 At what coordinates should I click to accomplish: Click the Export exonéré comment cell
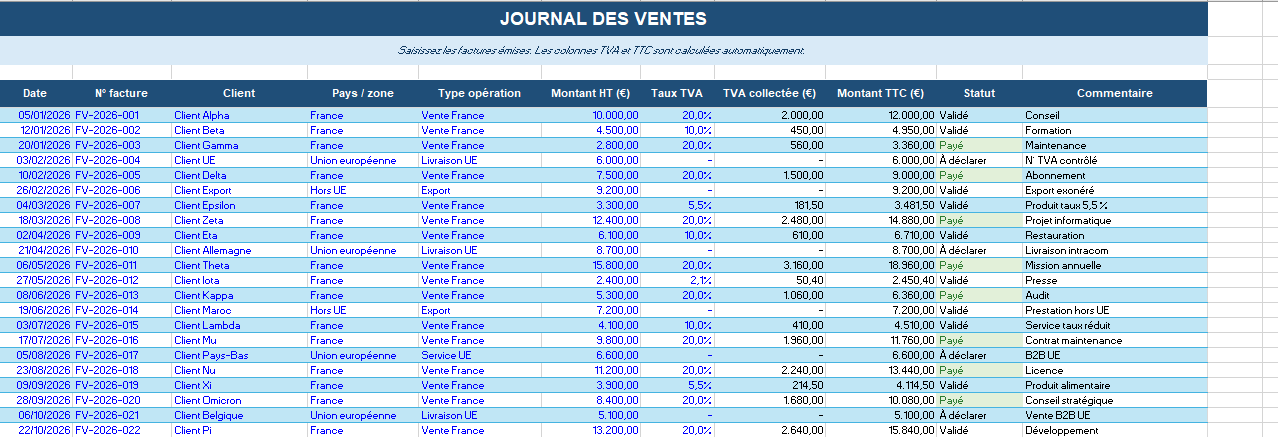pyautogui.click(x=1114, y=190)
